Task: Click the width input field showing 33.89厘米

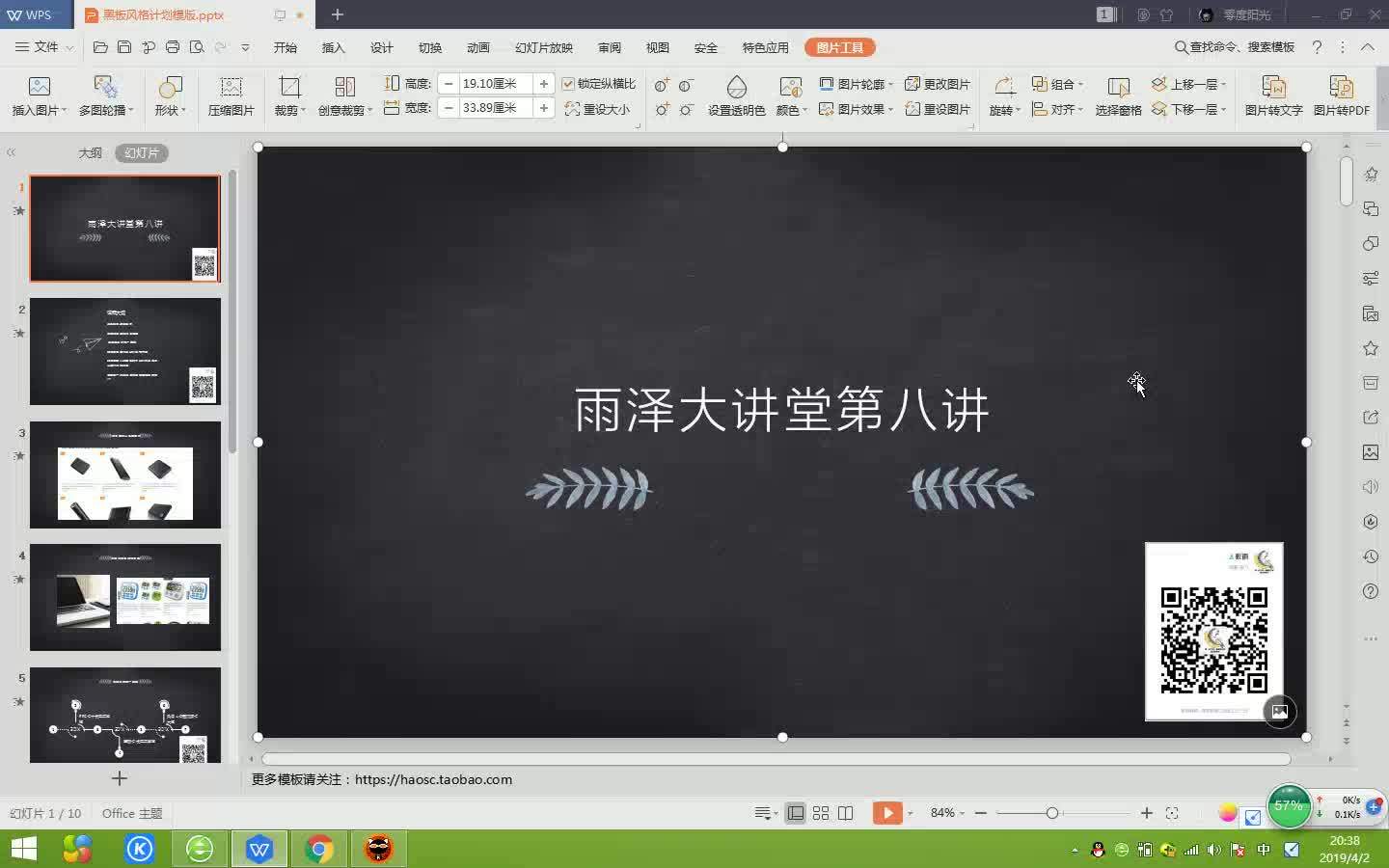Action: [496, 108]
